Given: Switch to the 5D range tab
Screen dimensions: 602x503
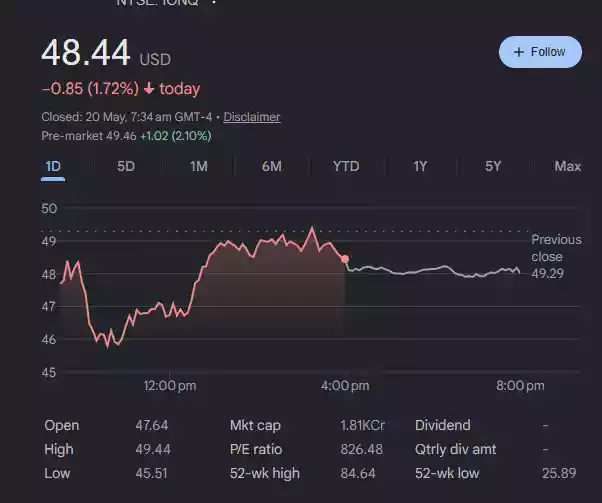Looking at the screenshot, I should tap(126, 167).
